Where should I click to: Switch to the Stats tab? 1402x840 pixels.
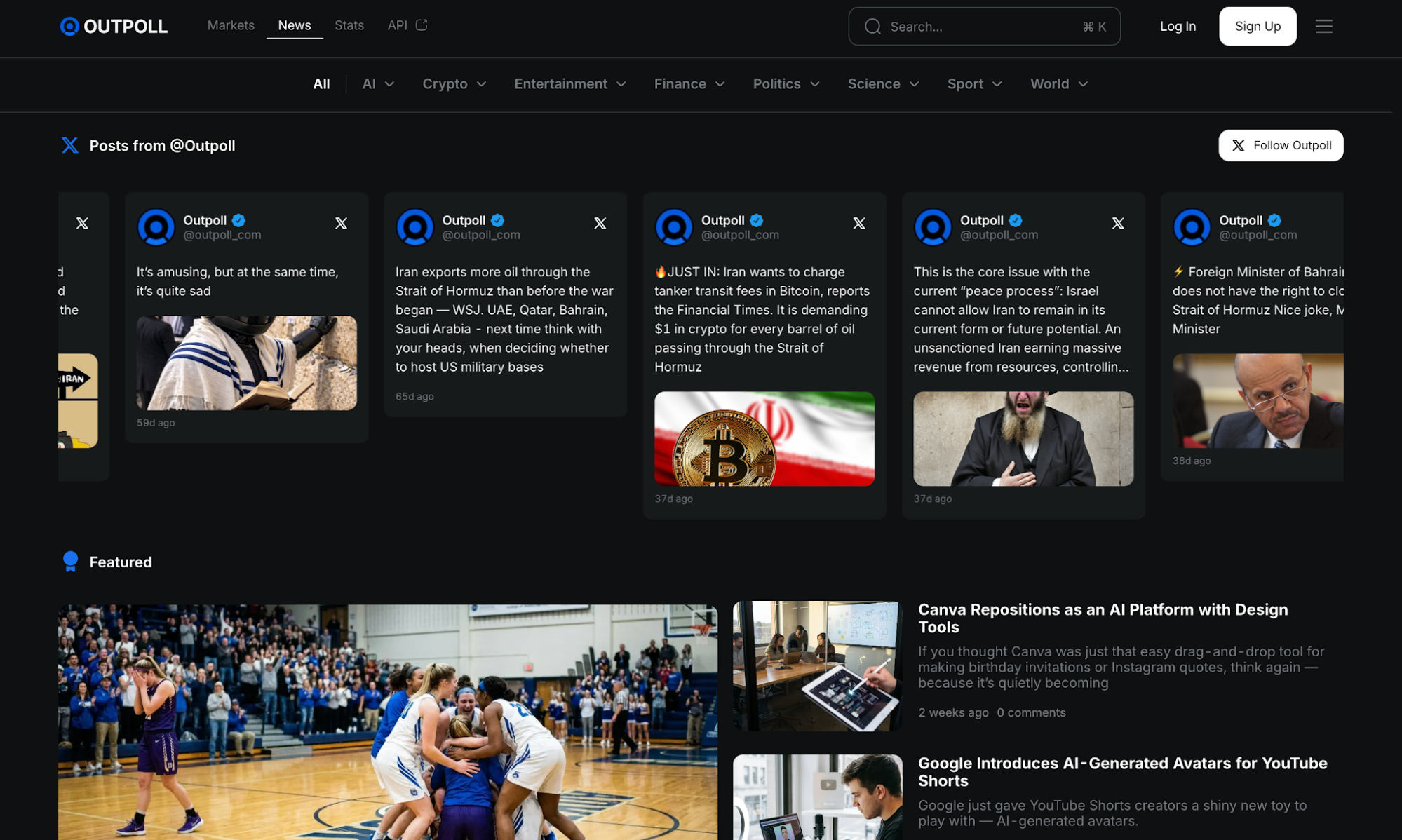coord(349,25)
